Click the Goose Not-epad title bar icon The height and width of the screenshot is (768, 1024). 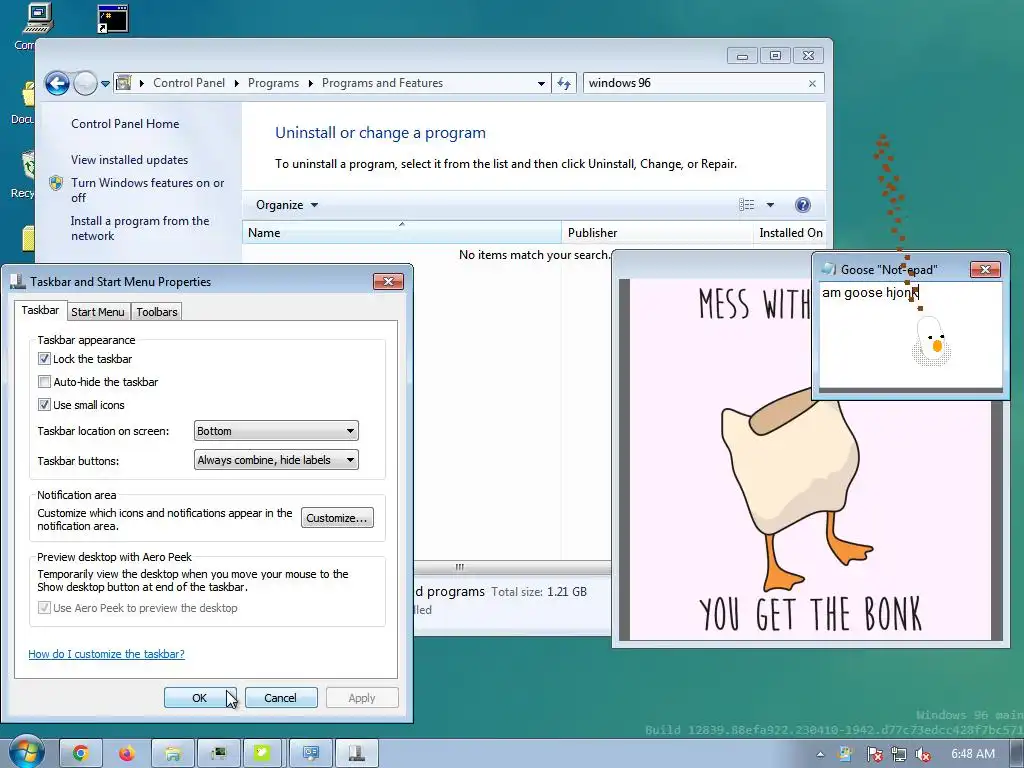829,269
